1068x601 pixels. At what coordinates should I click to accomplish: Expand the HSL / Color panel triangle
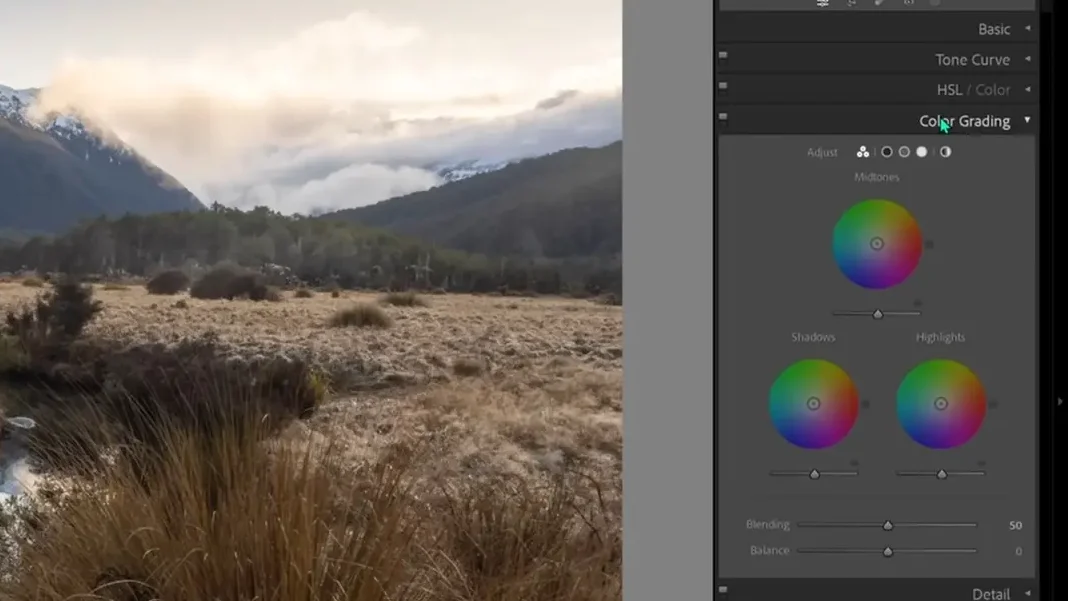coord(1028,89)
